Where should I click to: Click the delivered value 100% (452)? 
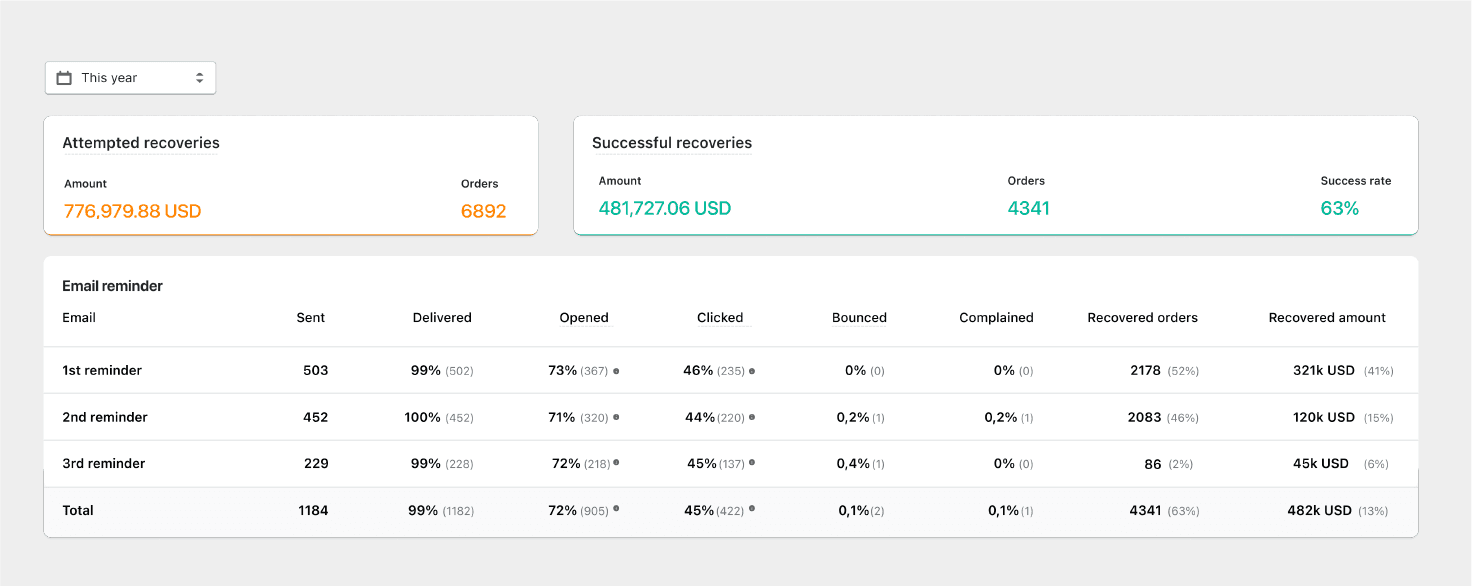(x=439, y=417)
